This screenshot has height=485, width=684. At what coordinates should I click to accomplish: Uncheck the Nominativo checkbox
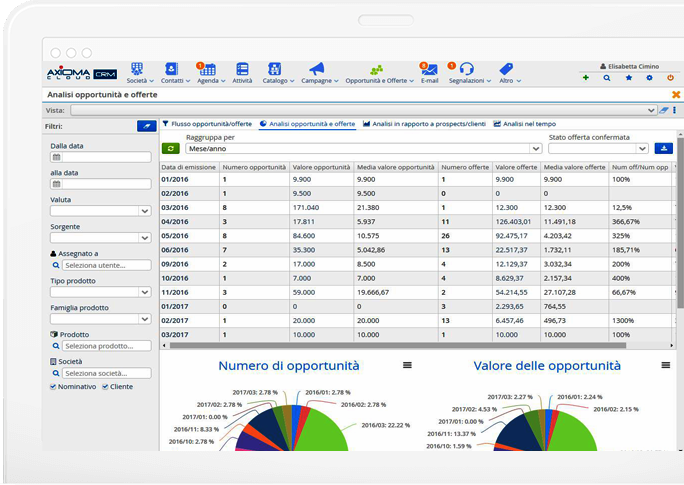coord(53,386)
